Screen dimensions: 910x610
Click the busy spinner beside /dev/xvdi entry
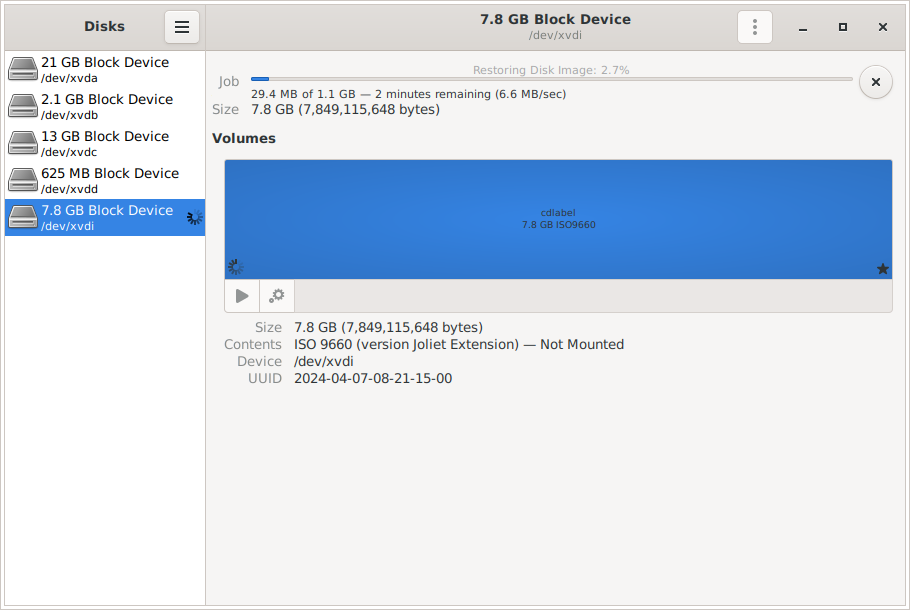[x=194, y=218]
